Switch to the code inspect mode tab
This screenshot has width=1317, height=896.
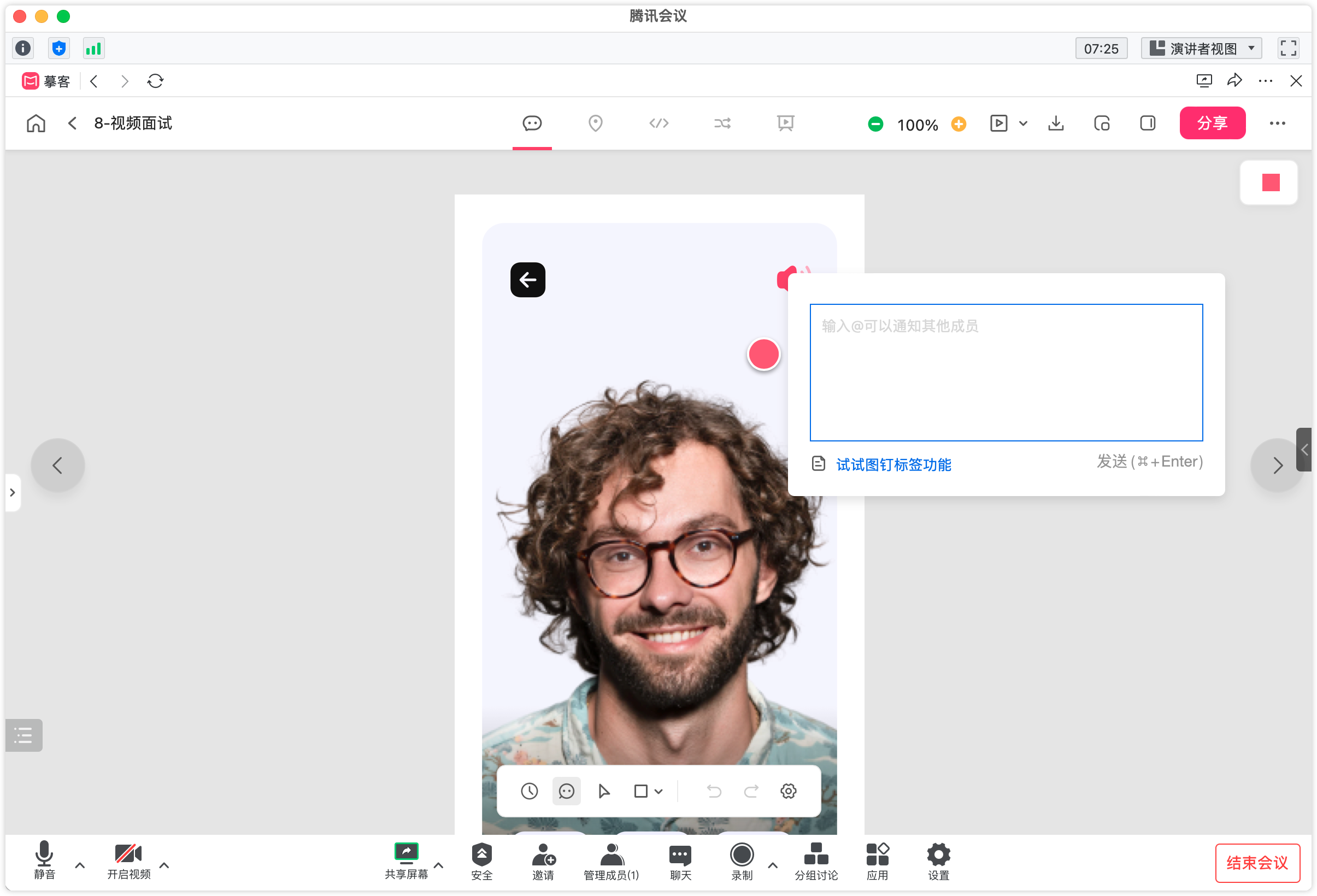pyautogui.click(x=658, y=123)
